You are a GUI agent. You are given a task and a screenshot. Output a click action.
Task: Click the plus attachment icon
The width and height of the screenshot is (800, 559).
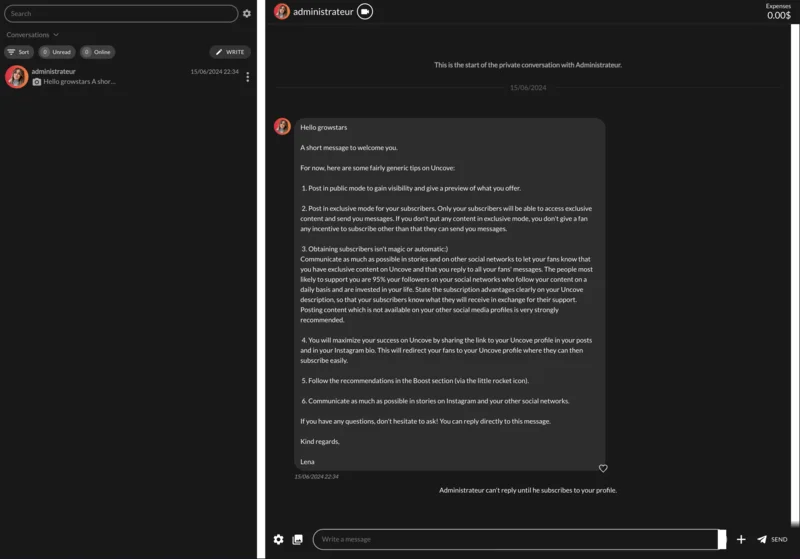741,539
